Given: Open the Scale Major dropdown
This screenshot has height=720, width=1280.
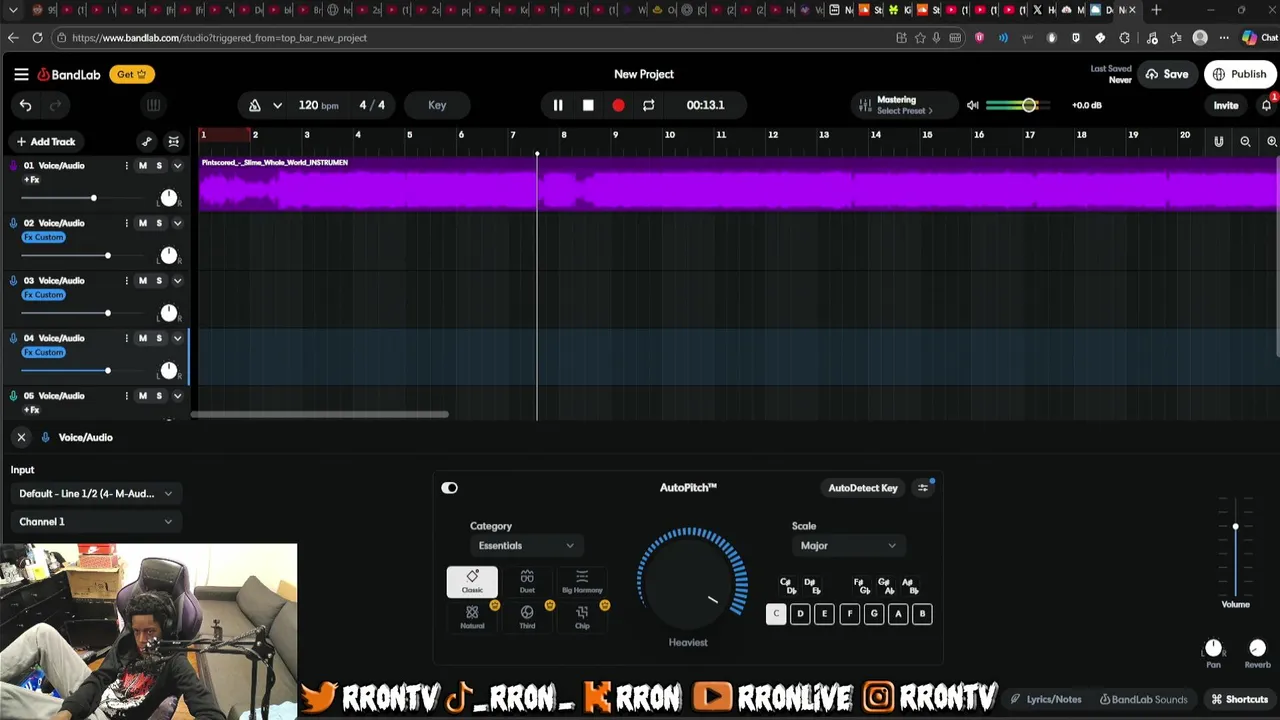Looking at the screenshot, I should [848, 546].
